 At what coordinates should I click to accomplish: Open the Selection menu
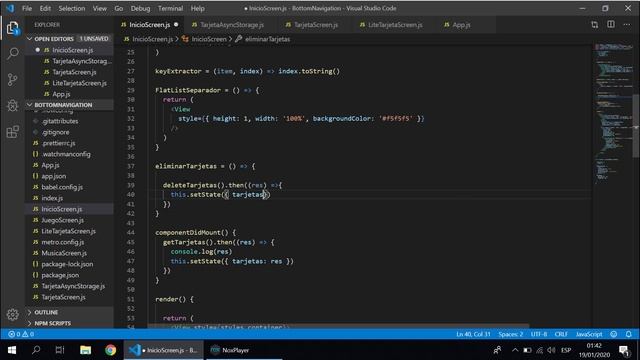click(x=71, y=8)
